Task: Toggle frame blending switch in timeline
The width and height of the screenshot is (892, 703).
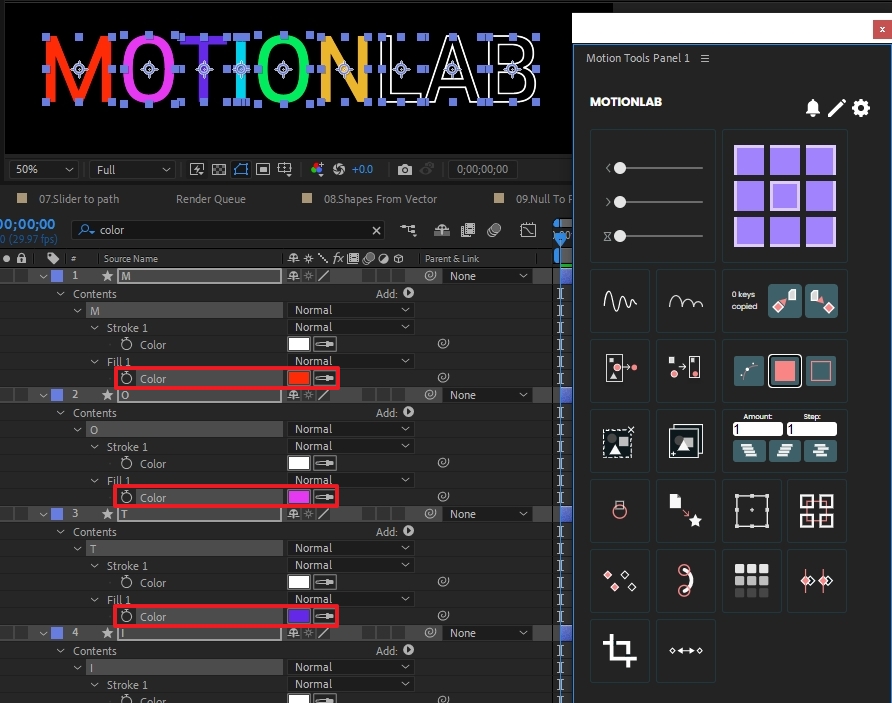Action: 468,230
